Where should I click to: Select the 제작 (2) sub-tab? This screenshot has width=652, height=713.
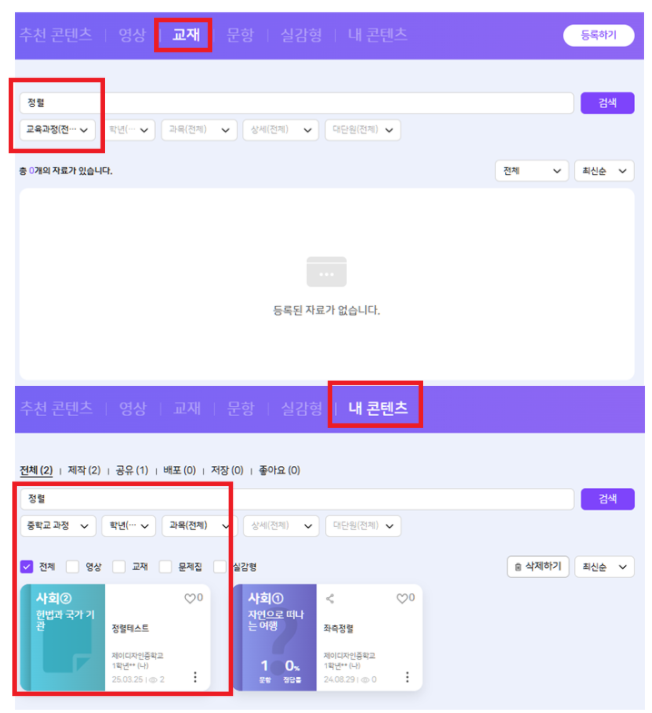pyautogui.click(x=84, y=470)
